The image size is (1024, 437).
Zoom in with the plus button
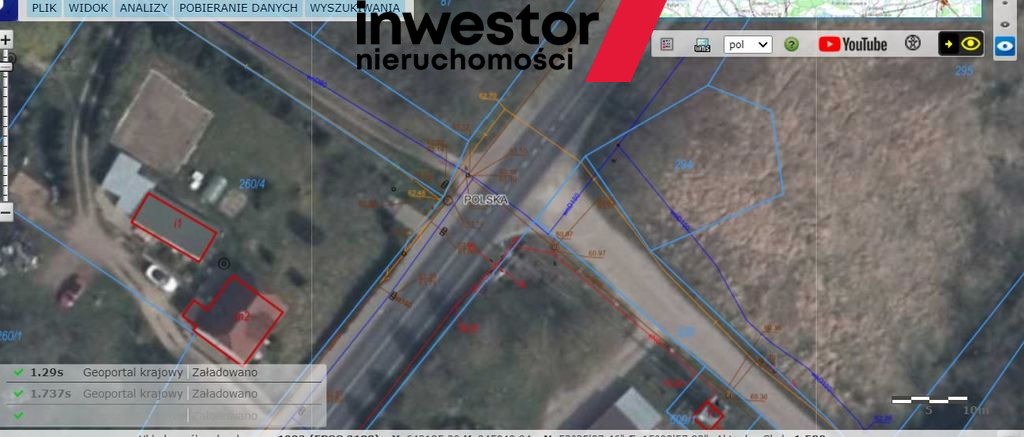point(6,40)
